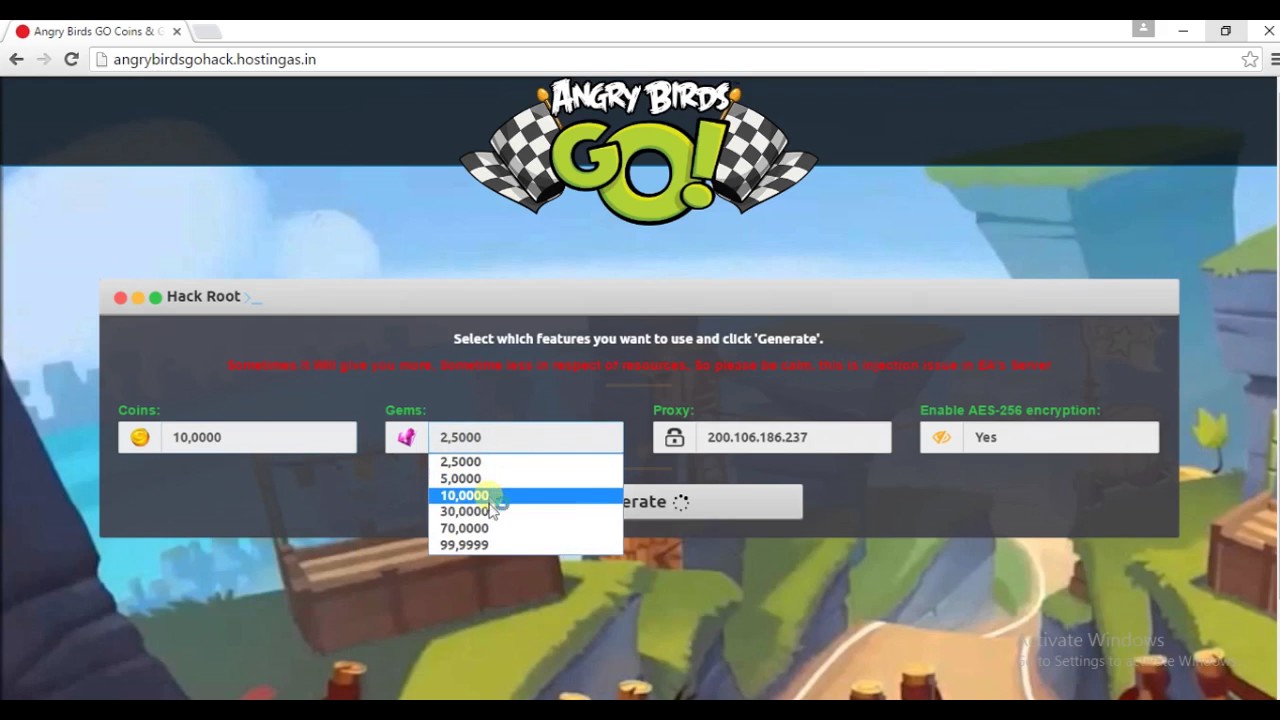Go back using the browser back arrow
The image size is (1280, 720).
[x=16, y=60]
